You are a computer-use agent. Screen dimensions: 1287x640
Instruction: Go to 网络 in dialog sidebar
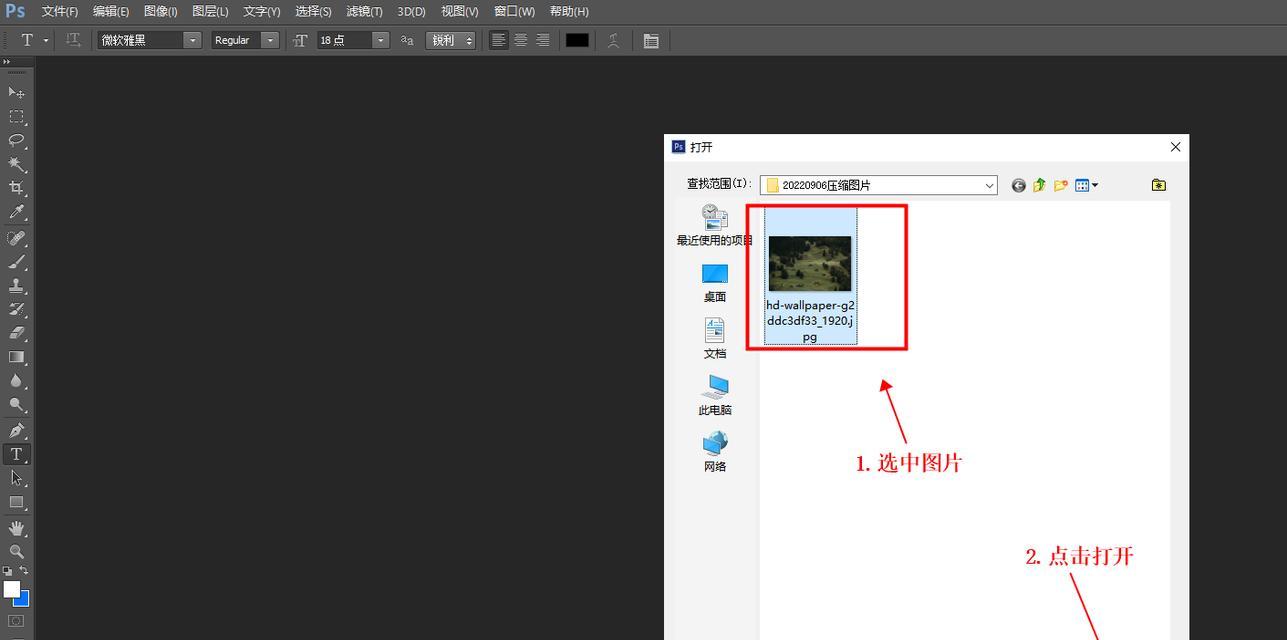point(715,452)
